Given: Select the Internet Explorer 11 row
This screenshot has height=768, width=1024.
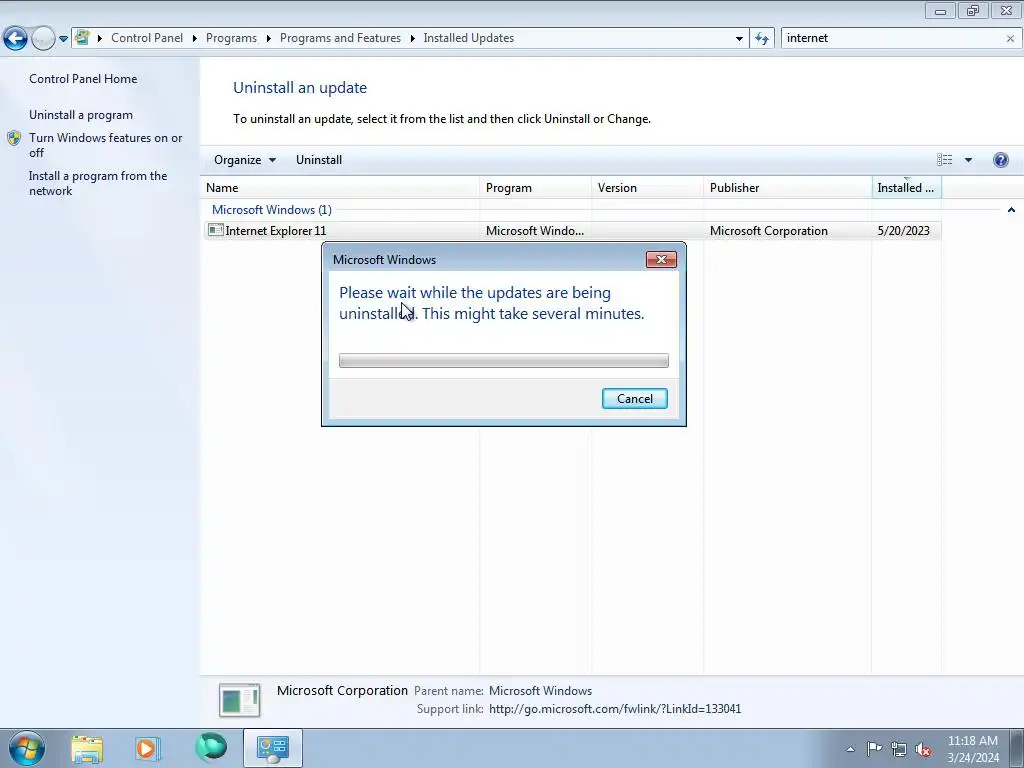Looking at the screenshot, I should [x=572, y=231].
